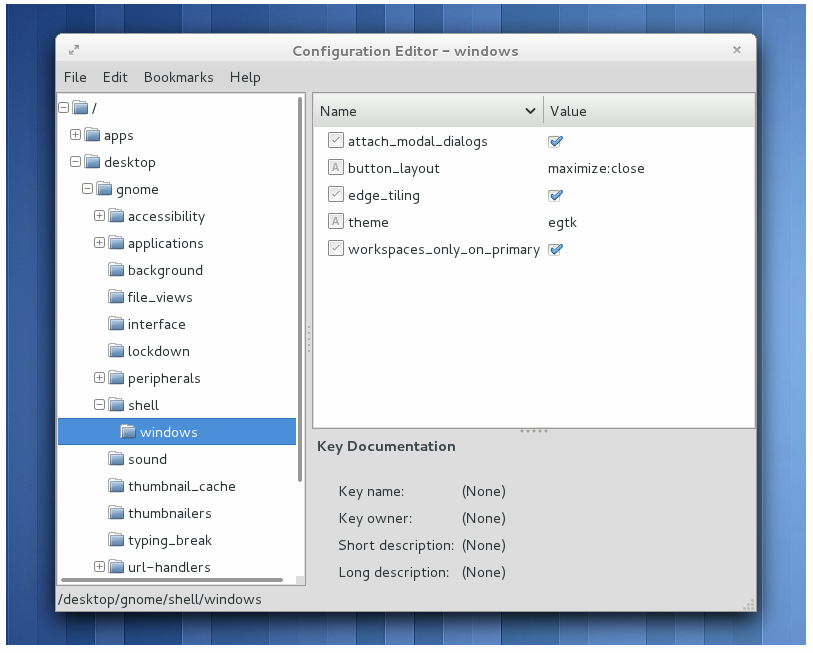Open the Bookmarks menu
The image size is (813, 653).
[178, 77]
